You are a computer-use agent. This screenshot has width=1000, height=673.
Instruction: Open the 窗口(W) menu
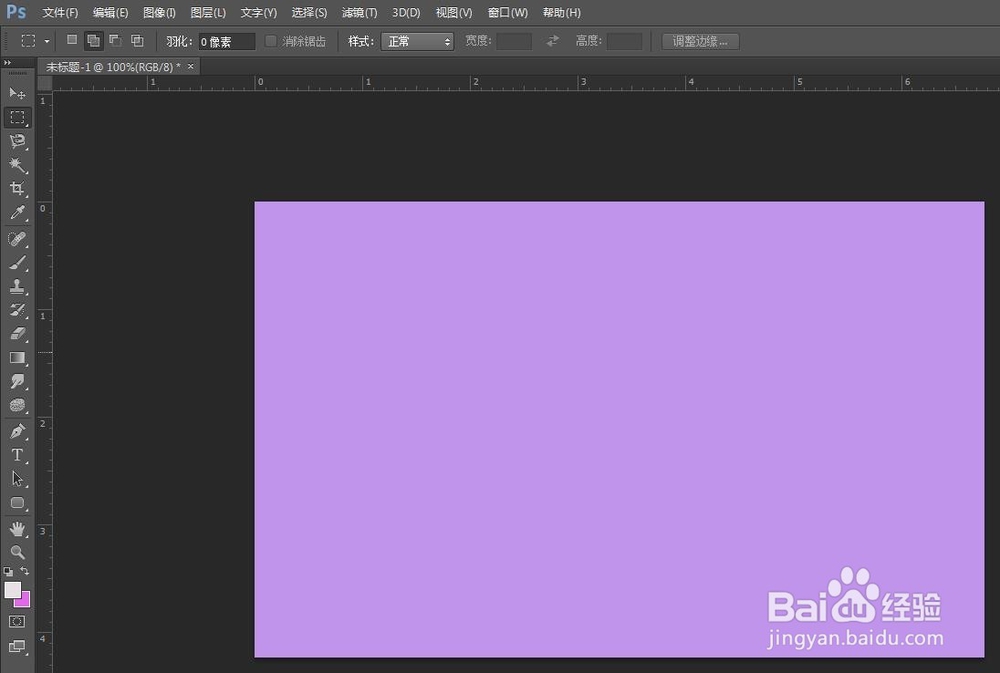[508, 13]
